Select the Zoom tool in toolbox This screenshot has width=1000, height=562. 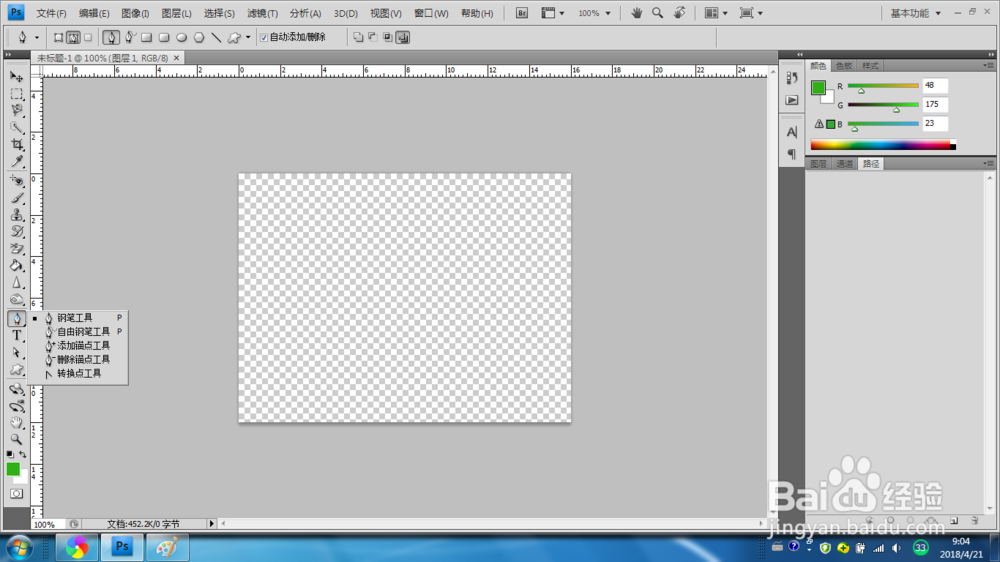tap(17, 440)
